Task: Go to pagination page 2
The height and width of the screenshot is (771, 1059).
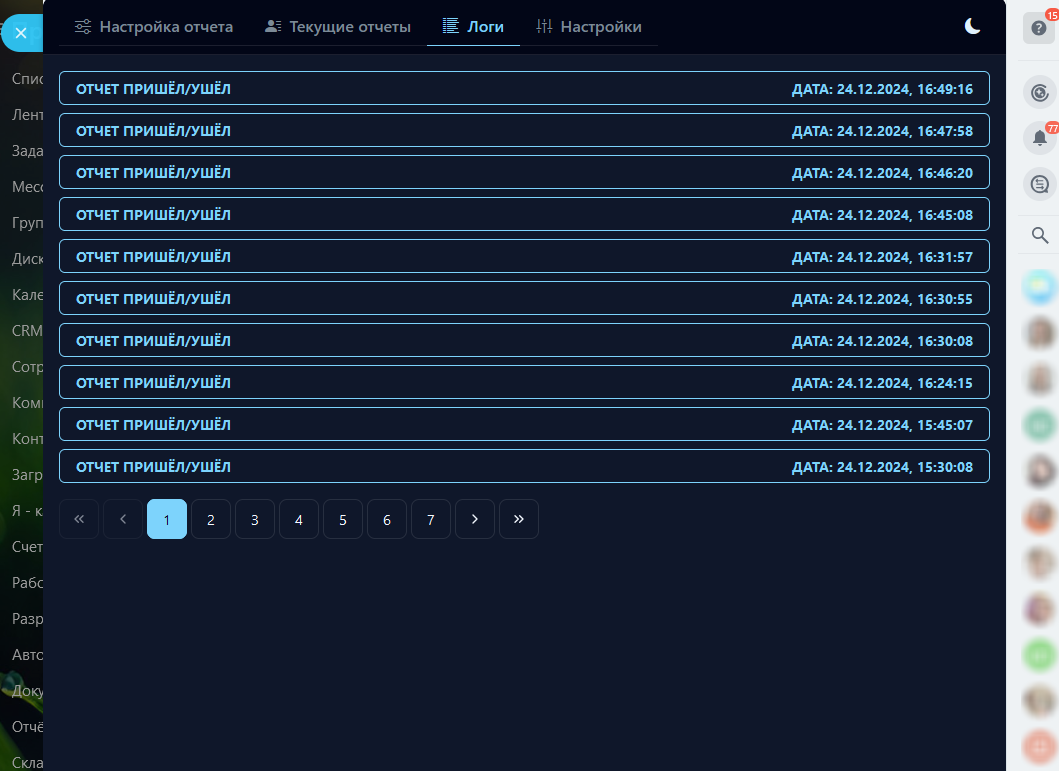Action: pos(211,519)
